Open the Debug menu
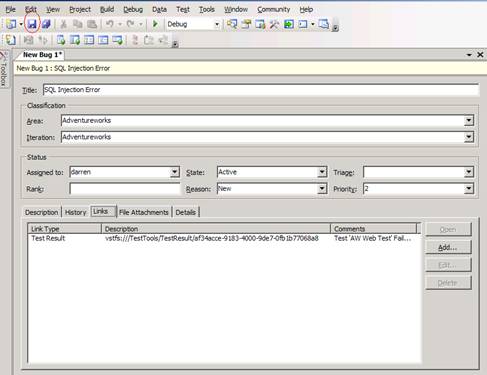Screen dimensions: 487x375 tap(133, 9)
